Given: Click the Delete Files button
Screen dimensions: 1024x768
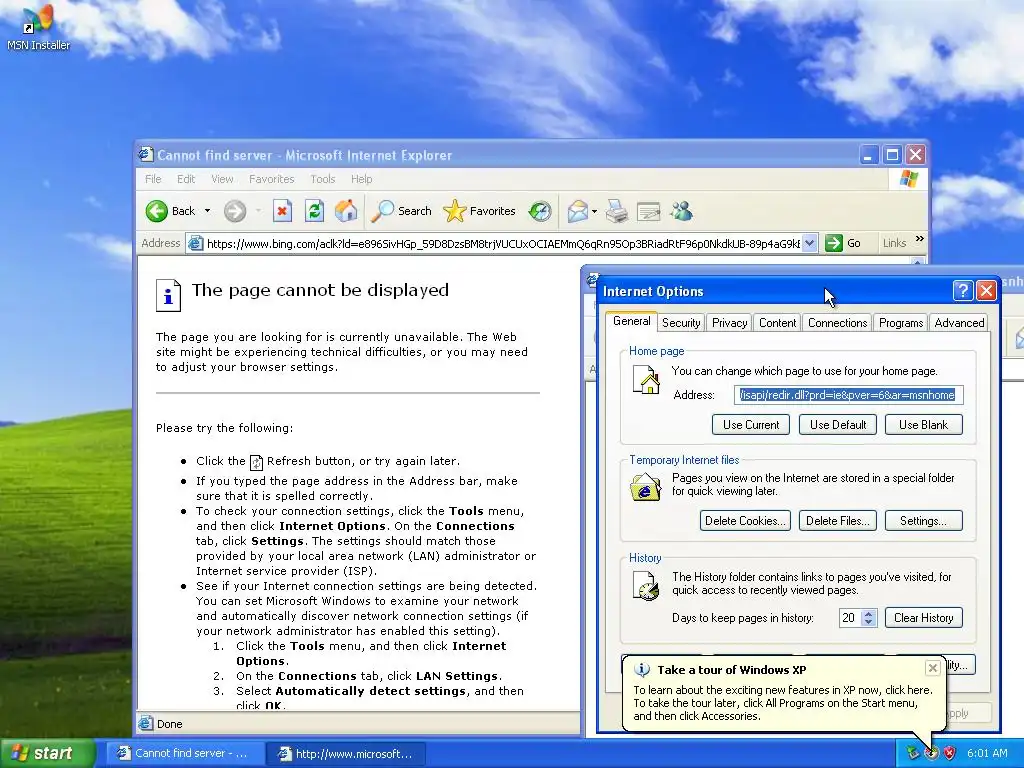Looking at the screenshot, I should 838,520.
